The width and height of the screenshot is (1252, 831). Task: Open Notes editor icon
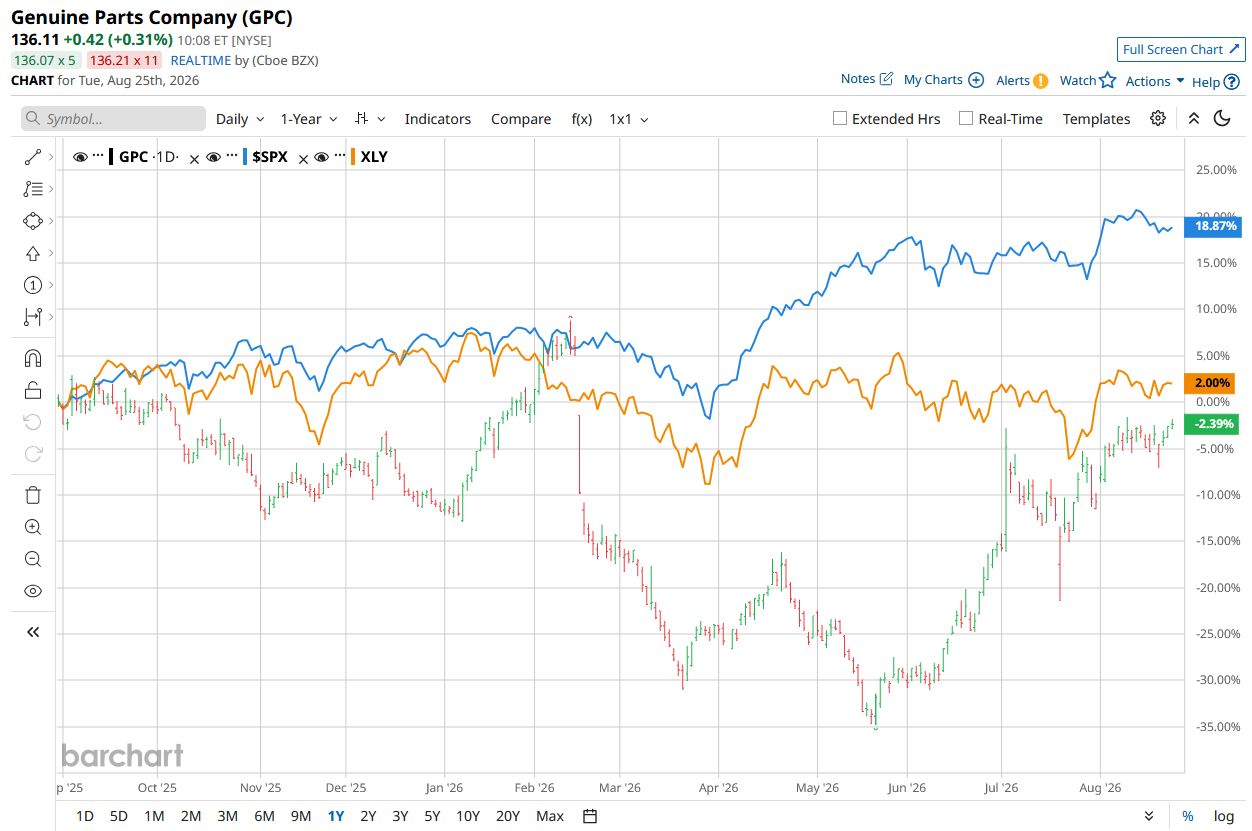click(x=886, y=79)
